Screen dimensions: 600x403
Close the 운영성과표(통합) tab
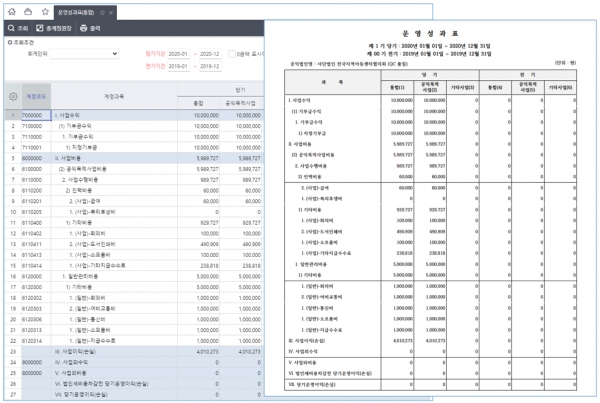pos(111,13)
